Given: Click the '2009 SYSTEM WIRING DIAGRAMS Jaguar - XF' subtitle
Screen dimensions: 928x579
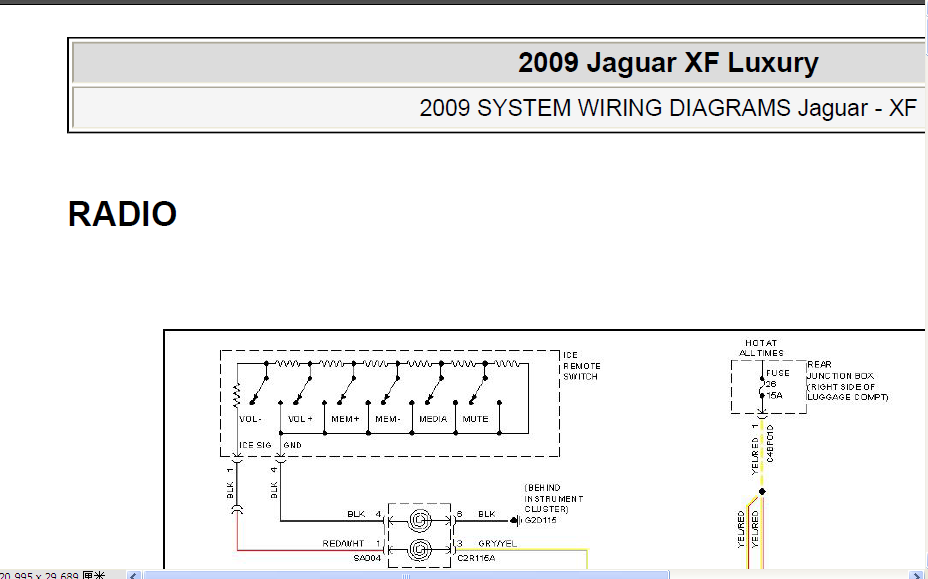Looking at the screenshot, I should point(668,108).
